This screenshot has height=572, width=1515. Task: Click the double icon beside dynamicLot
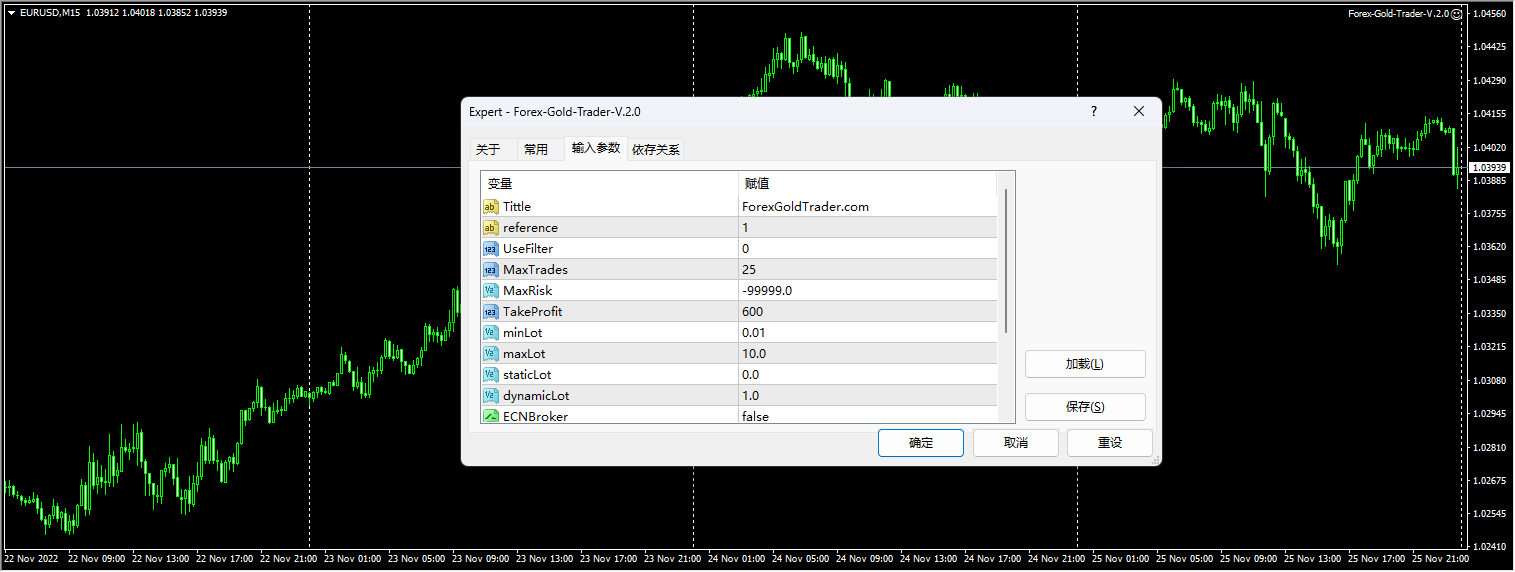point(491,396)
